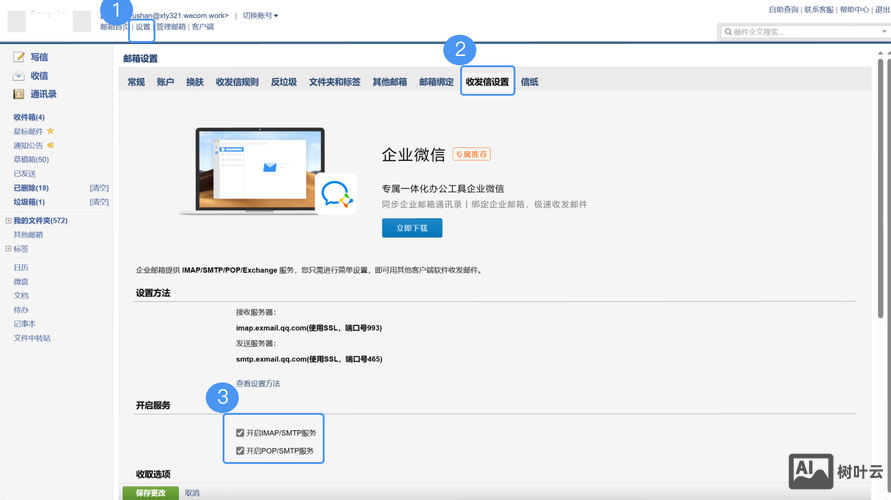The width and height of the screenshot is (891, 500).
Task: Open the 记事本 sidebar item
Action: pos(24,323)
